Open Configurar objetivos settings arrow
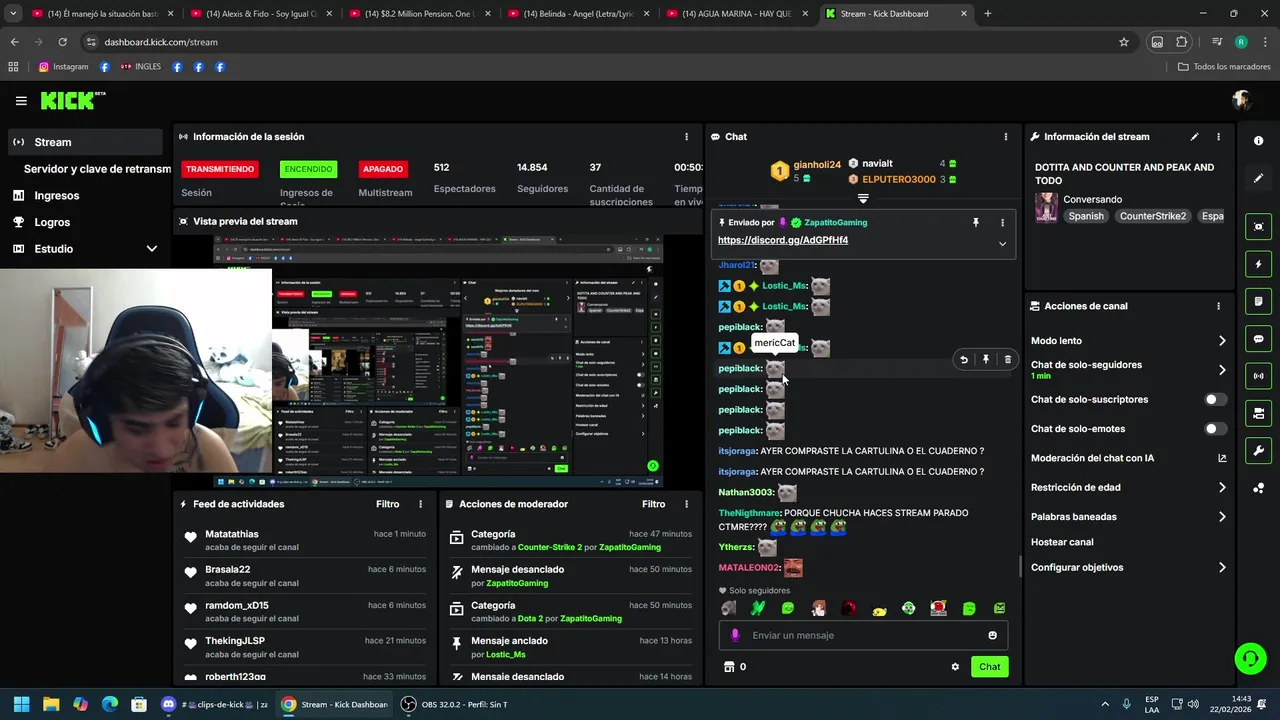The width and height of the screenshot is (1280, 720). (x=1222, y=568)
